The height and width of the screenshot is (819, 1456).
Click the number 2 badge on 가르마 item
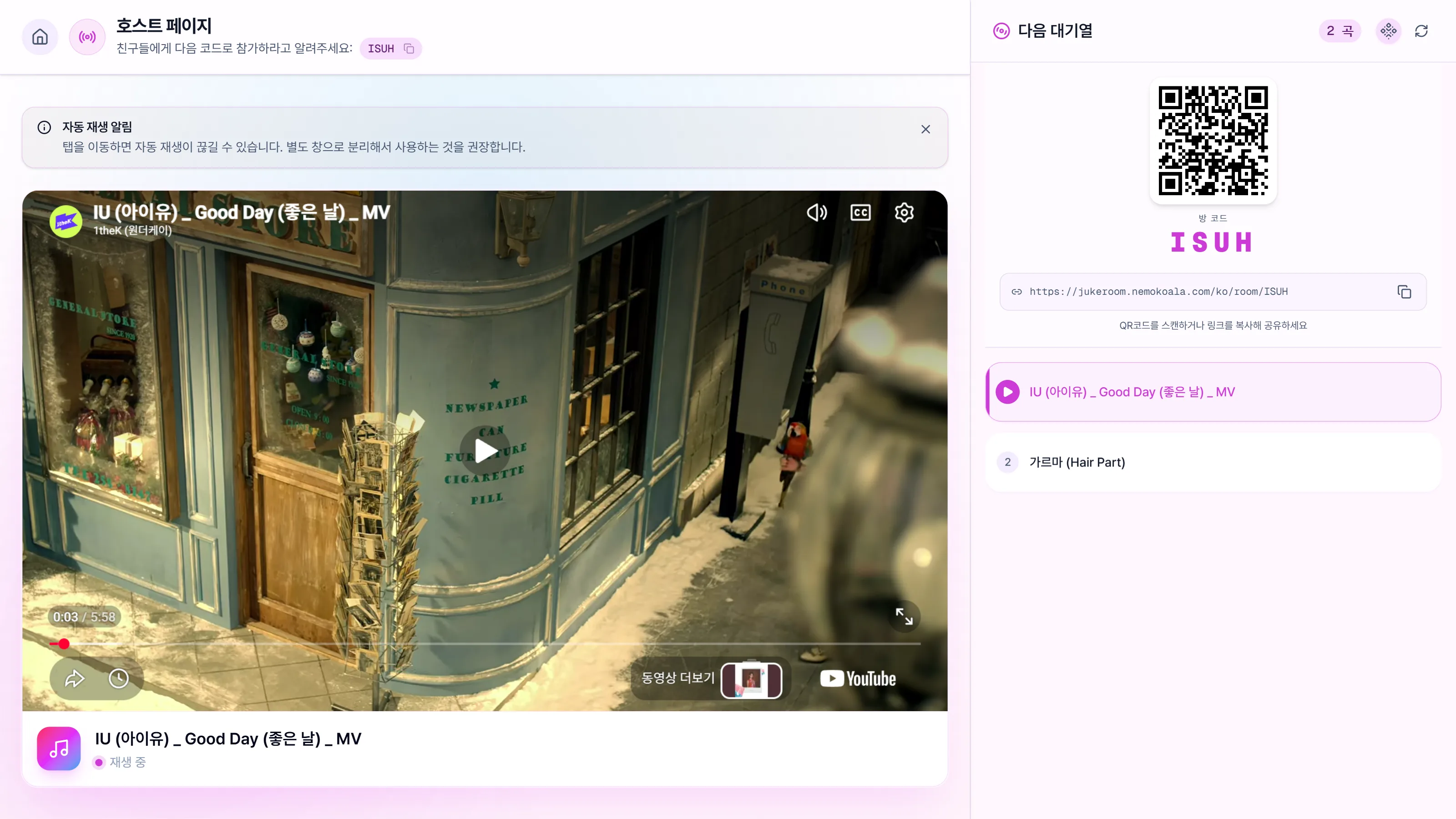tap(1007, 462)
